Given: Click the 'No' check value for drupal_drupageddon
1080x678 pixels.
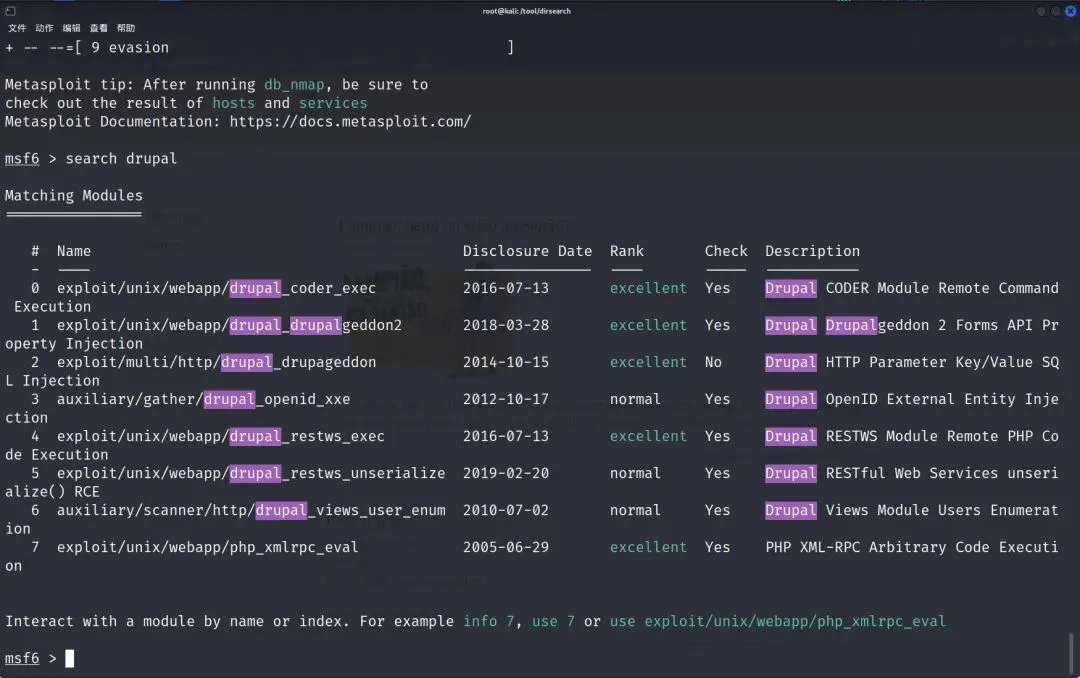Looking at the screenshot, I should point(714,362).
